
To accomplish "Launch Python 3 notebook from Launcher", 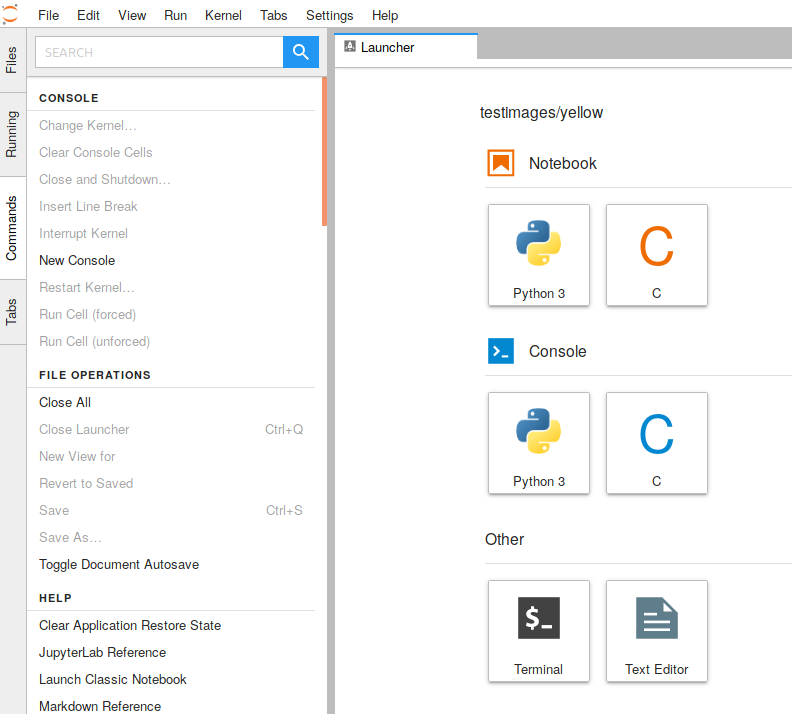I will (539, 254).
